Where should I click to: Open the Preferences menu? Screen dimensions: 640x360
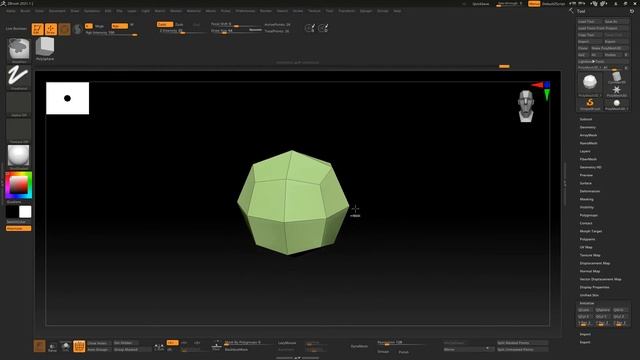(245, 11)
